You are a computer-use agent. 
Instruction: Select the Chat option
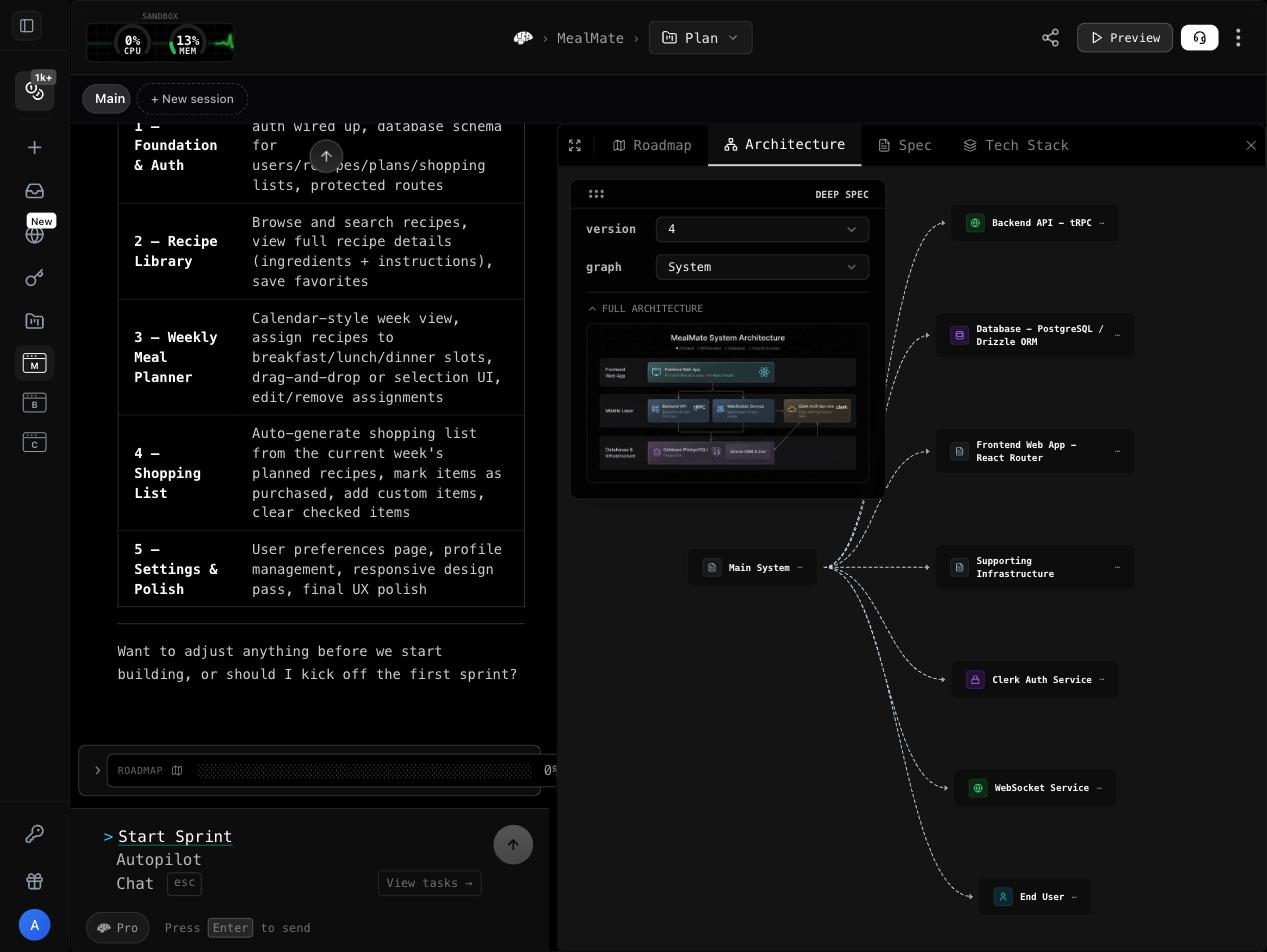tap(135, 884)
